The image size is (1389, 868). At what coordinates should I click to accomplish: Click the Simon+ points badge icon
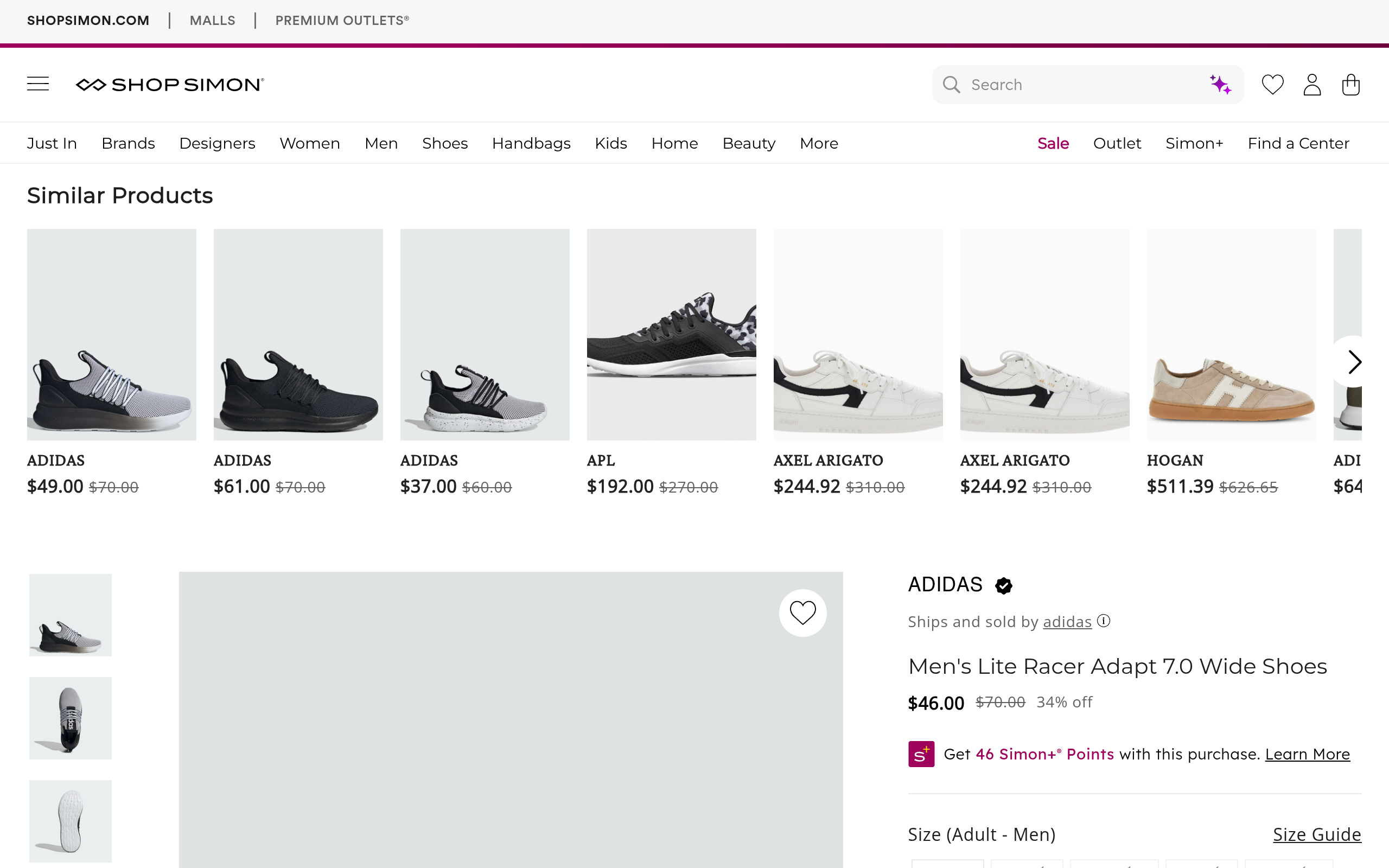click(921, 754)
